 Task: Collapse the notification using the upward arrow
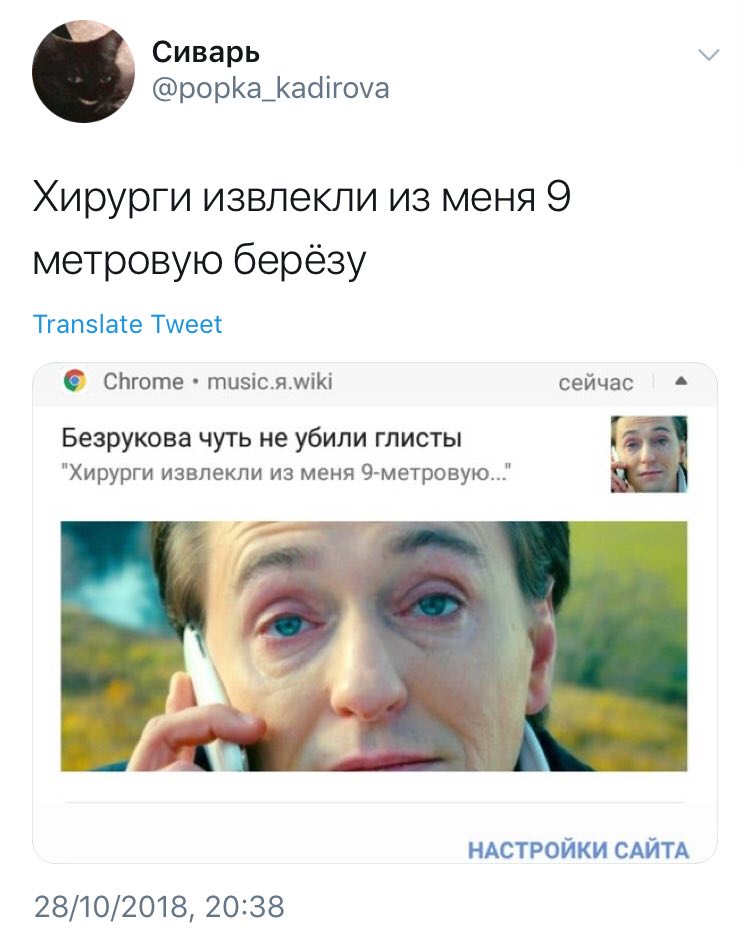click(681, 381)
